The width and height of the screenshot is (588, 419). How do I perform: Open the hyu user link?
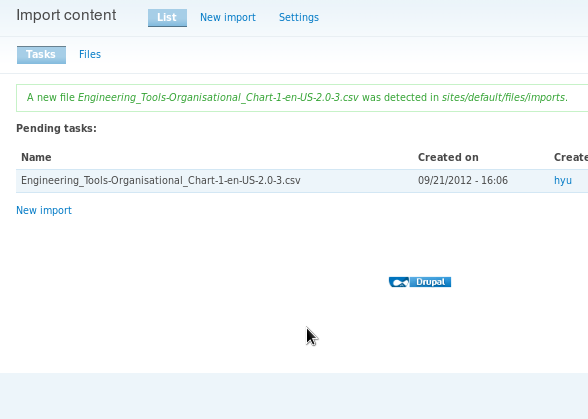click(562, 180)
